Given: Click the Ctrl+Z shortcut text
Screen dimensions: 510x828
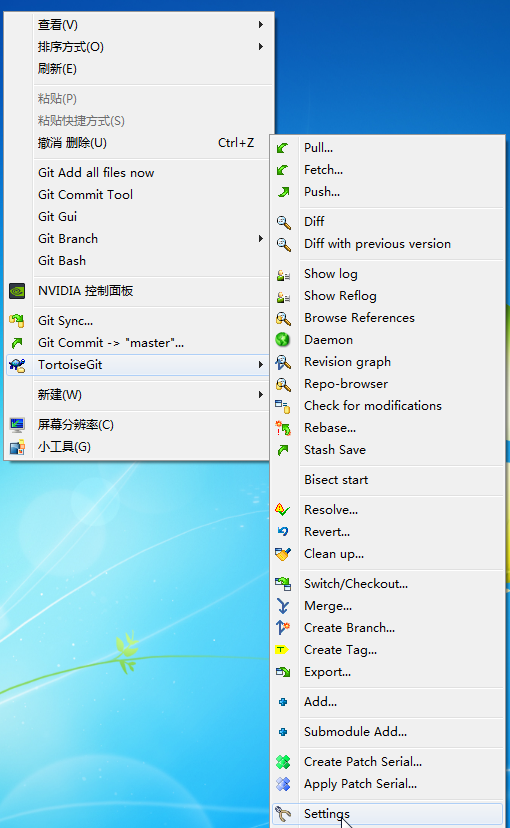Looking at the screenshot, I should pyautogui.click(x=236, y=143).
